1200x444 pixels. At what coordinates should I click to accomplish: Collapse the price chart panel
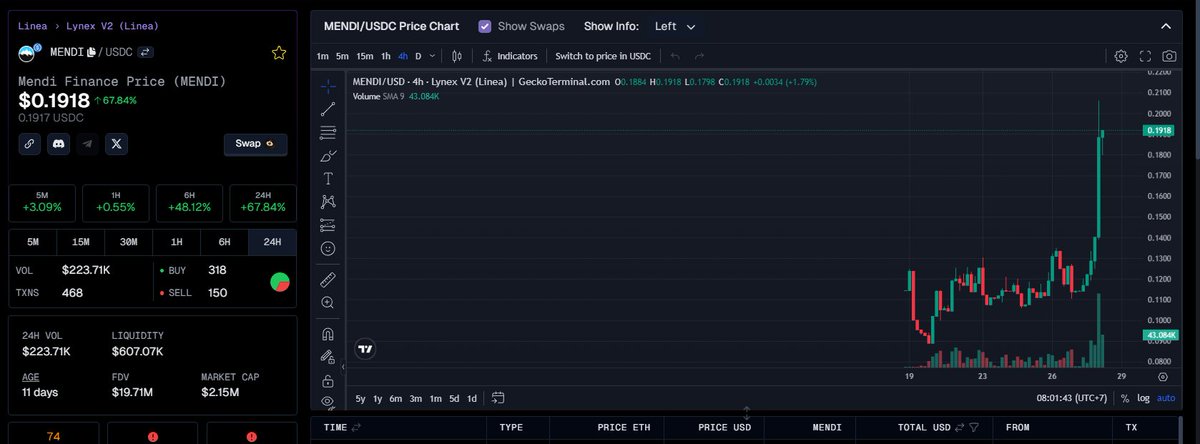[1164, 26]
